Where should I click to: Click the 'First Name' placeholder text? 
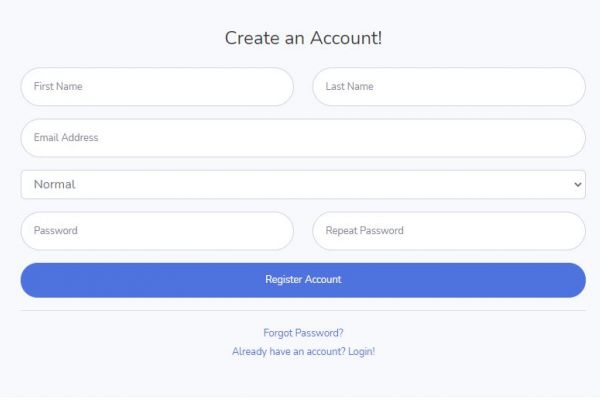[58, 87]
